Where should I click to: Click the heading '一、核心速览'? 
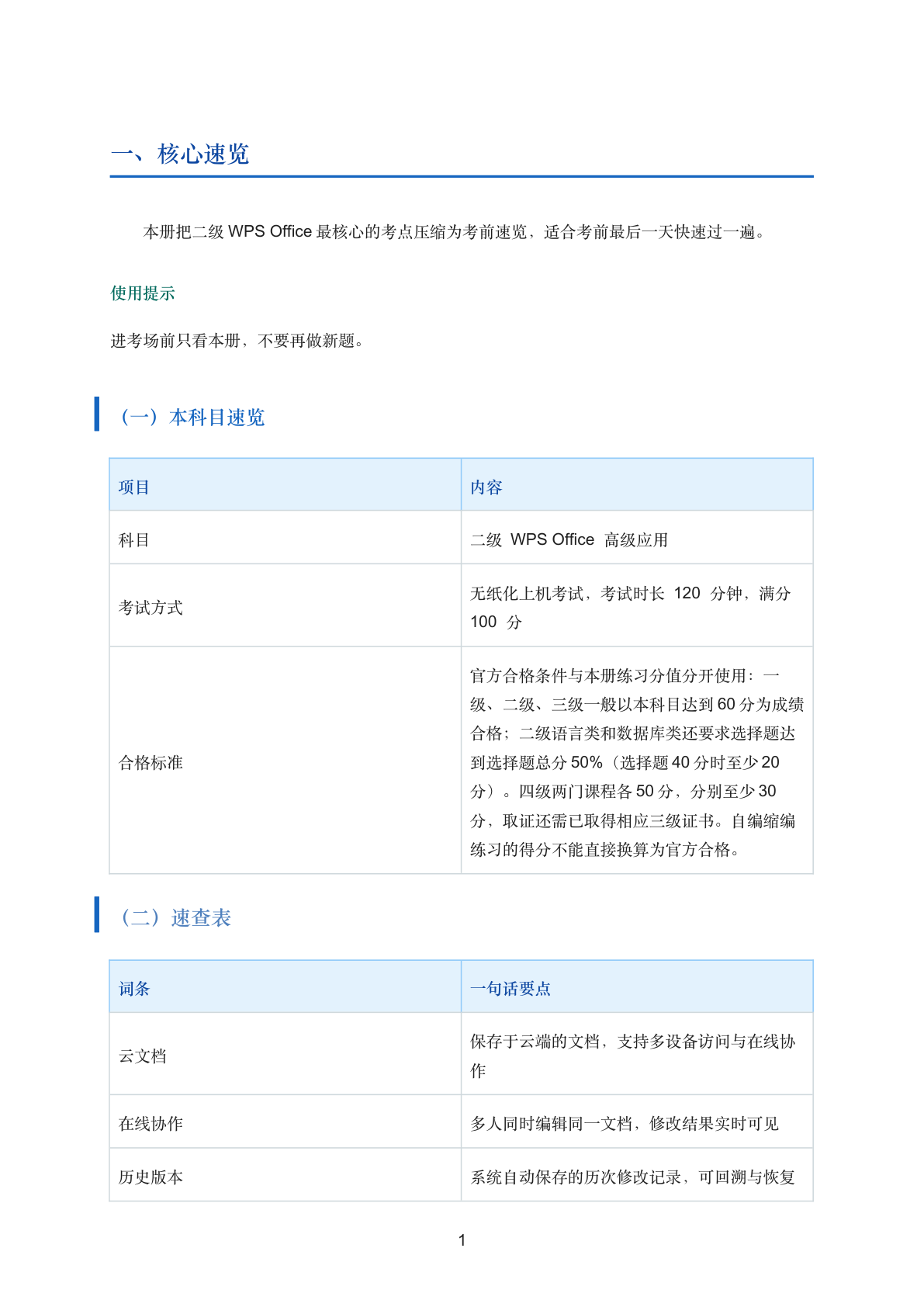(180, 154)
